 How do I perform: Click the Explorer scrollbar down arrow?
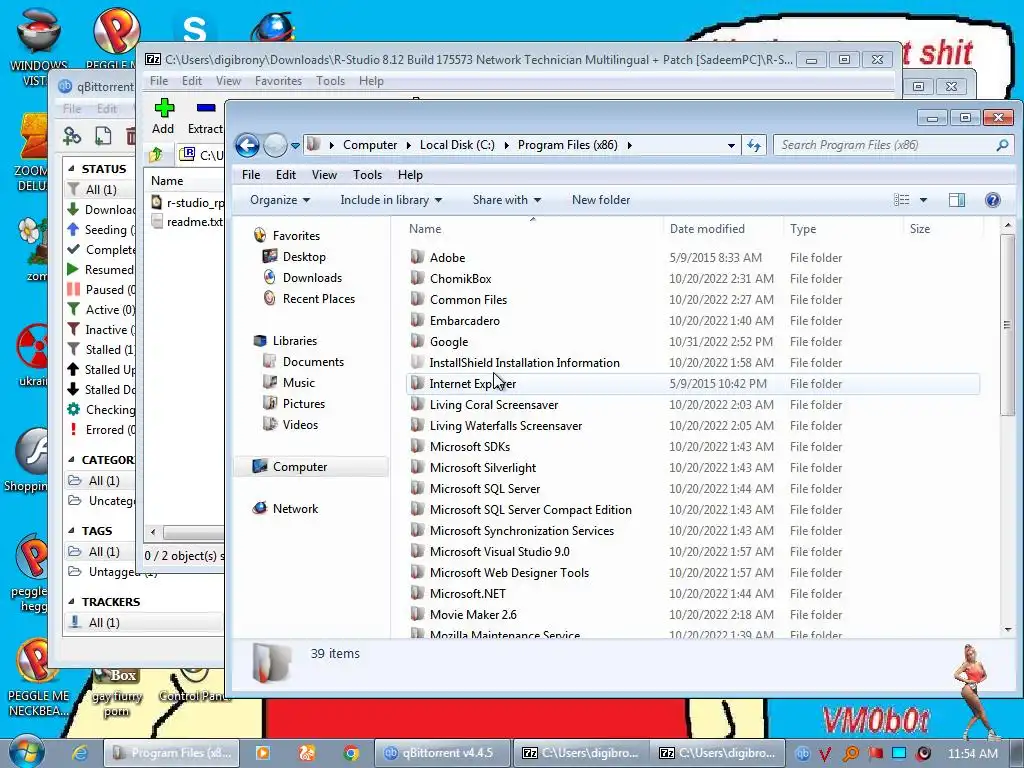(1007, 630)
